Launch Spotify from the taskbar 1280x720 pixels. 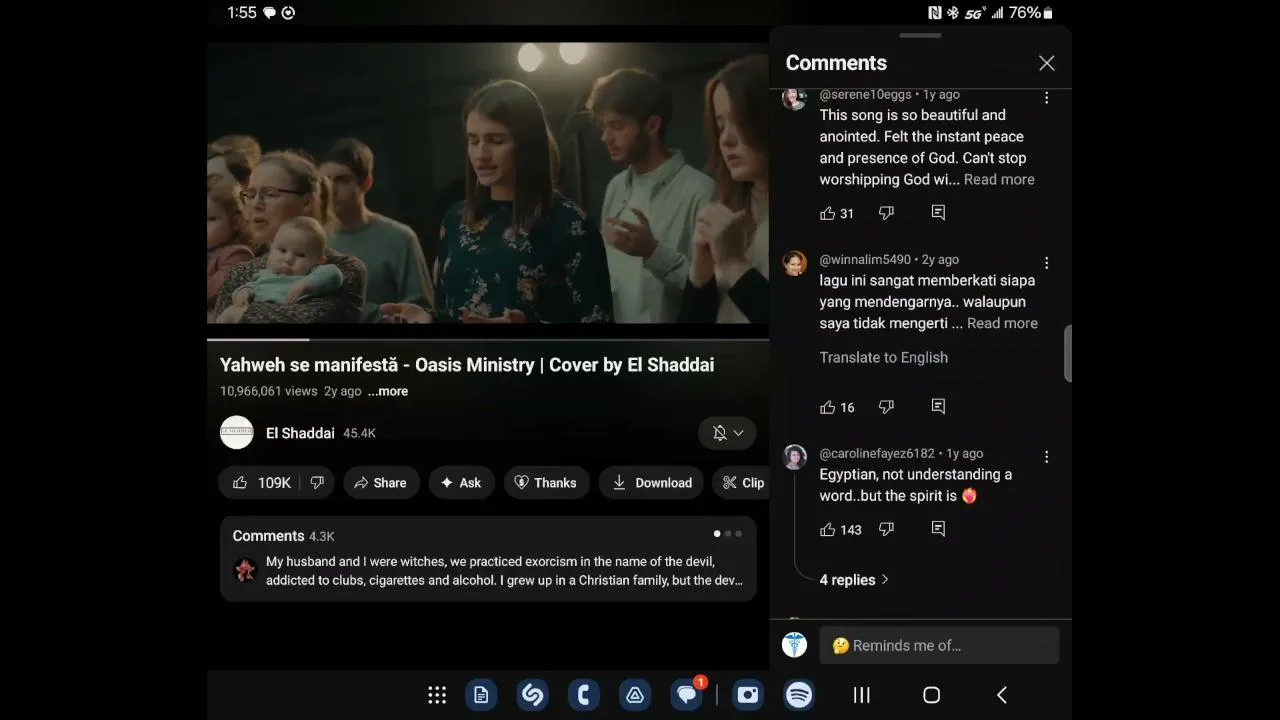[x=799, y=695]
